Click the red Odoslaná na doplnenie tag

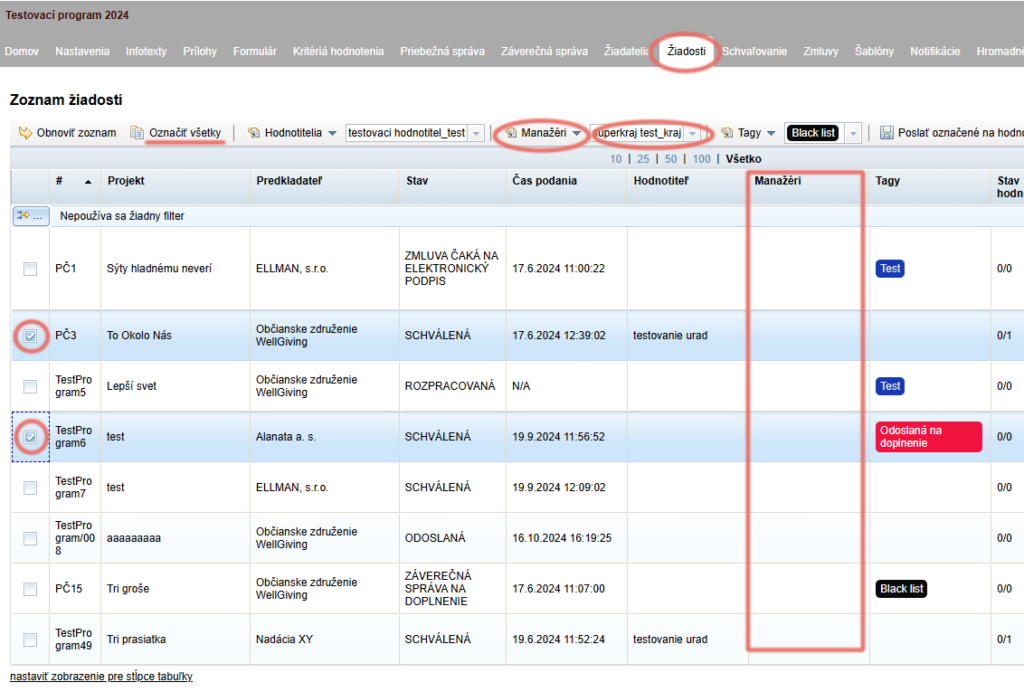tap(928, 437)
